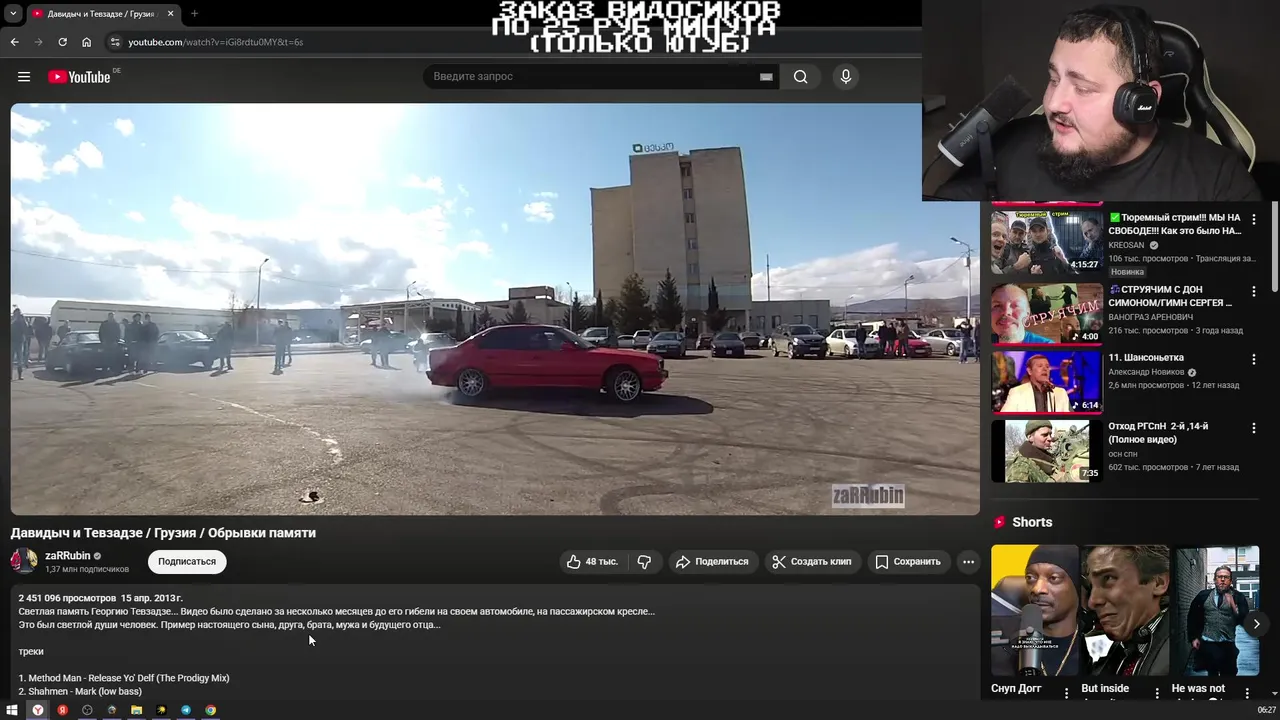This screenshot has height=720, width=1280.
Task: Close the 'Давидыч и Тевзадзе' tab
Action: click(170, 13)
